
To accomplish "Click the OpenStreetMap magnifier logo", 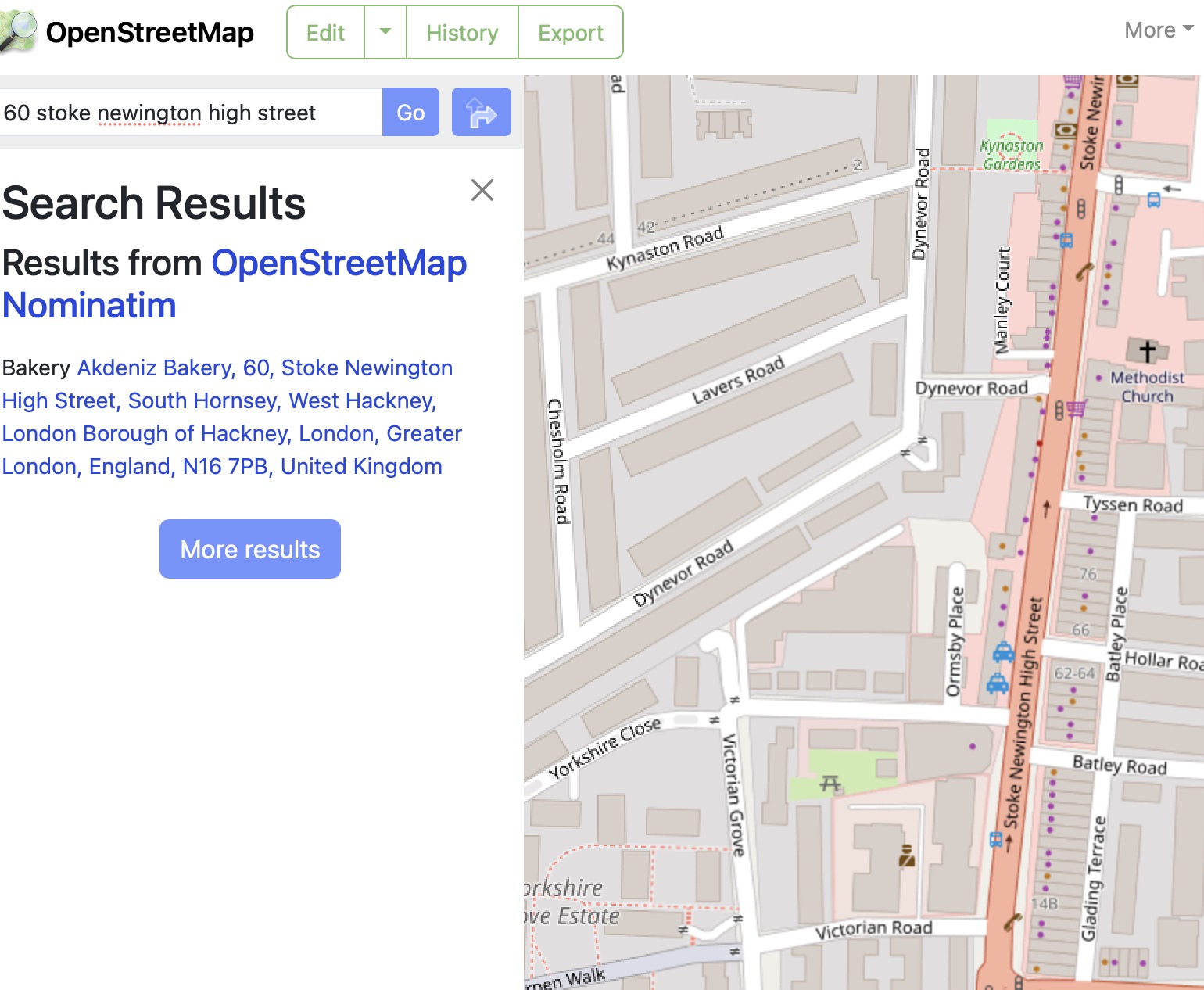I will pyautogui.click(x=18, y=32).
